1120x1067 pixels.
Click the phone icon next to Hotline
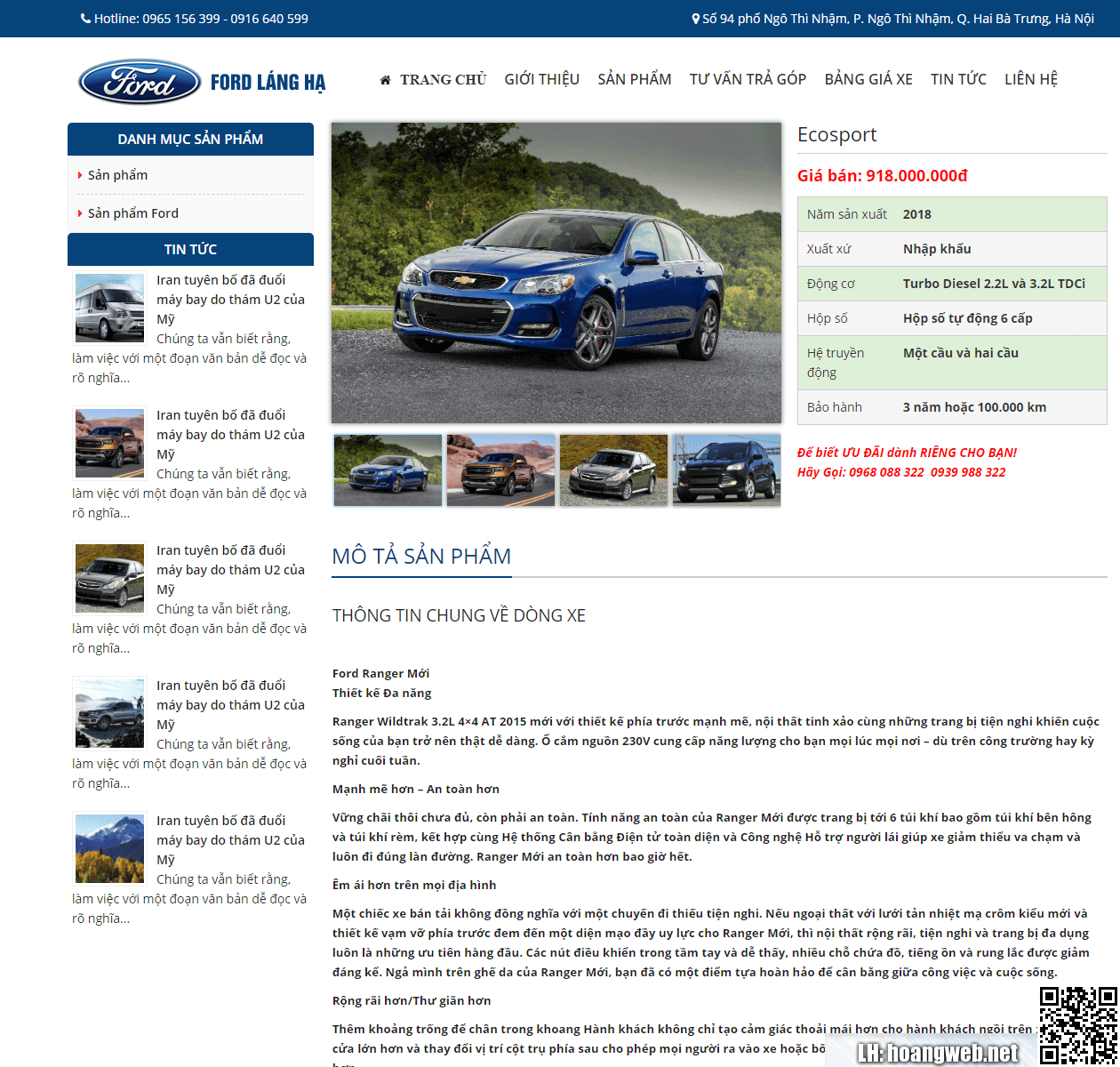(85, 18)
